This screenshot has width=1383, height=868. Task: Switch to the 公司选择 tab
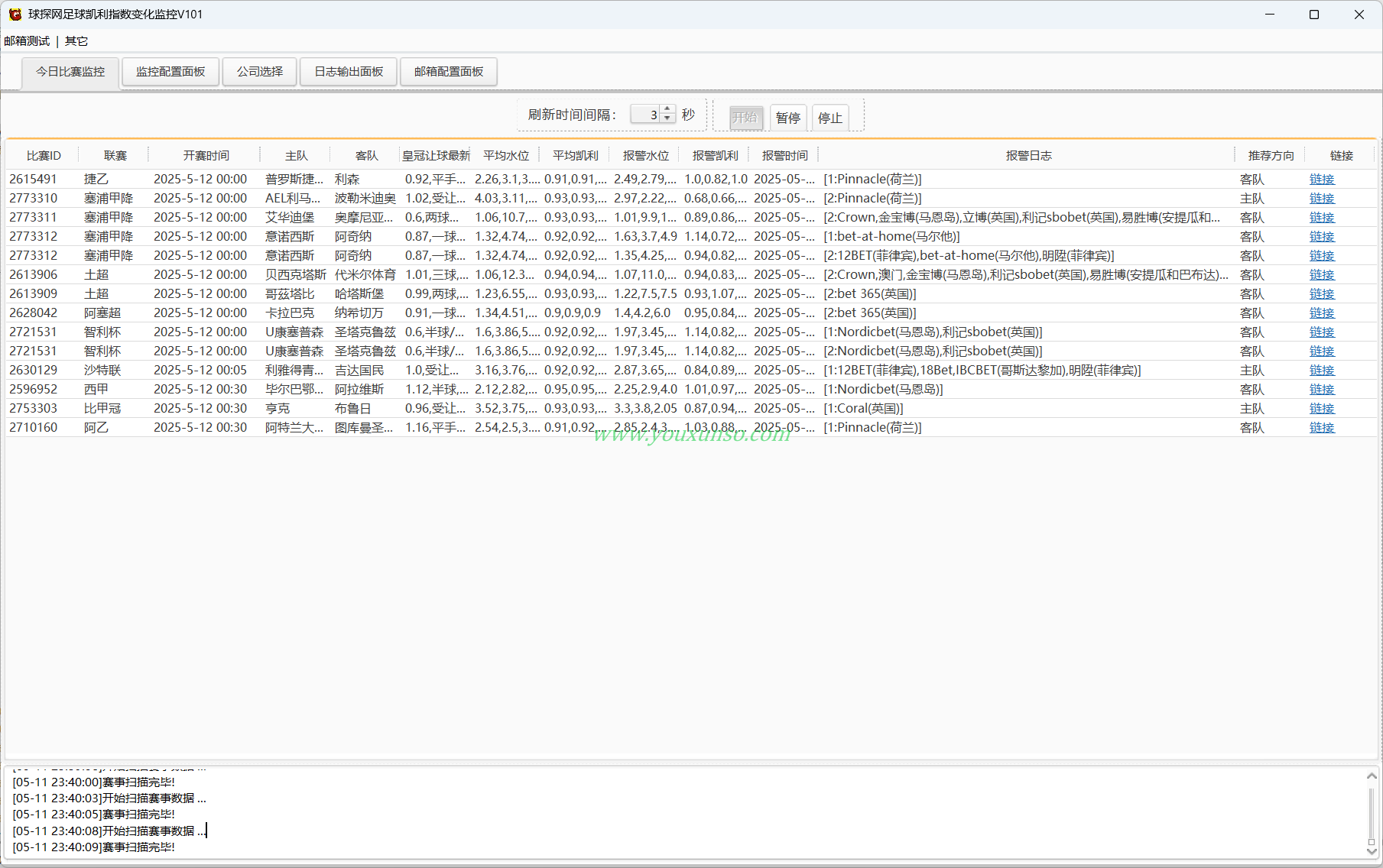[x=260, y=72]
